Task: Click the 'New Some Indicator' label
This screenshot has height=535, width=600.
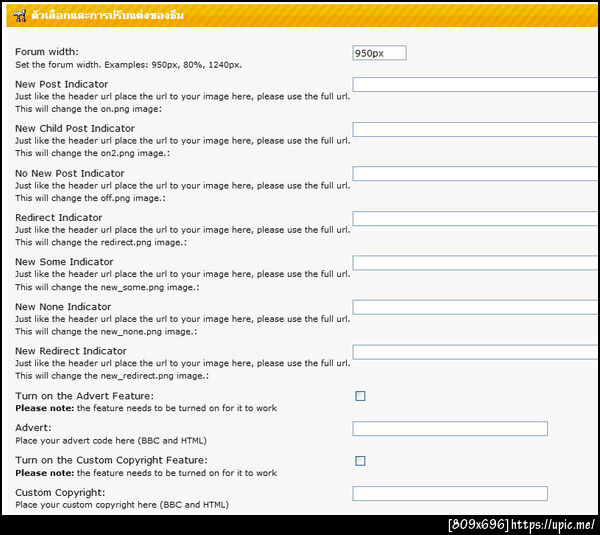Action: point(64,262)
